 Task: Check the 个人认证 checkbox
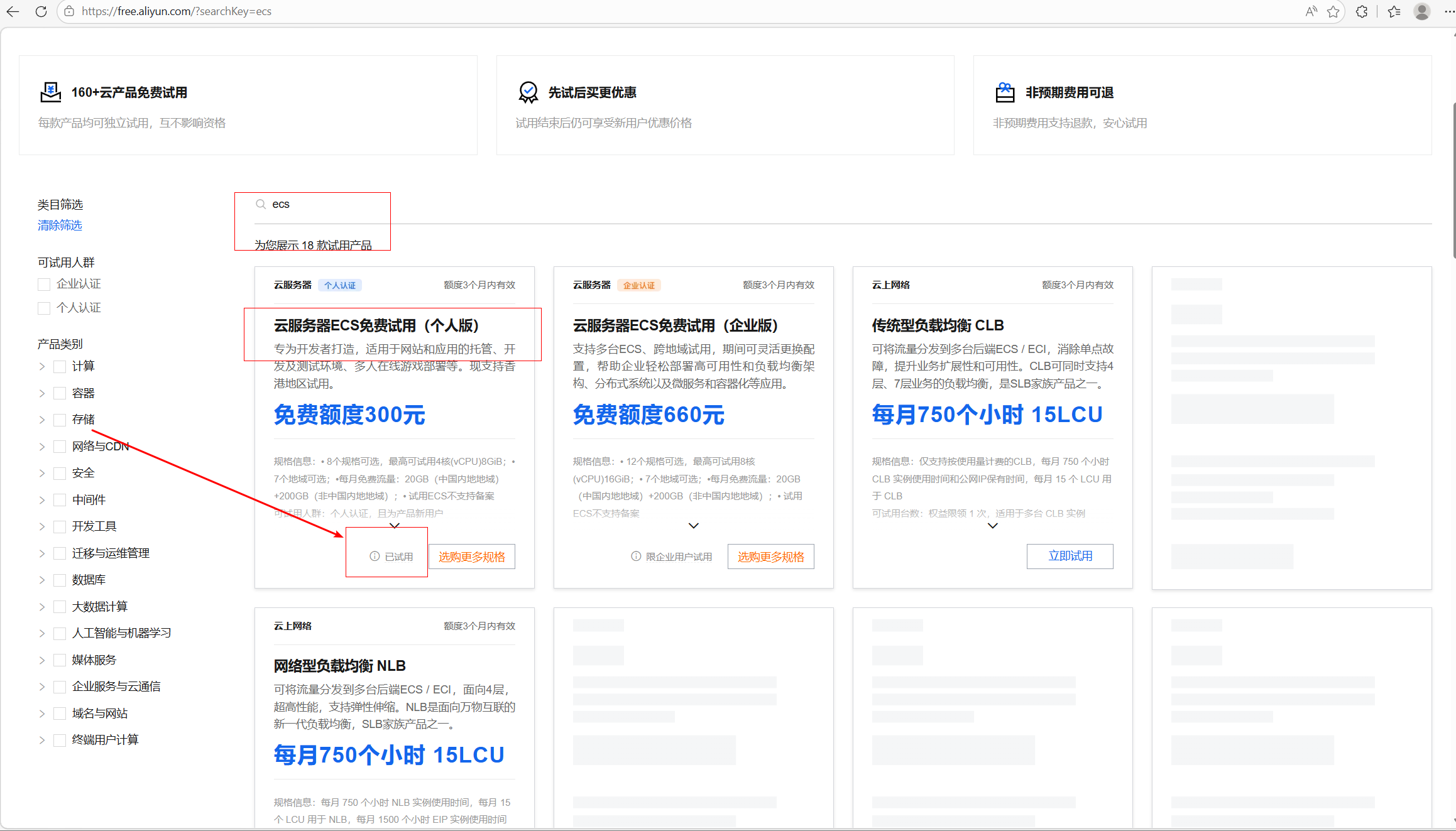point(44,308)
